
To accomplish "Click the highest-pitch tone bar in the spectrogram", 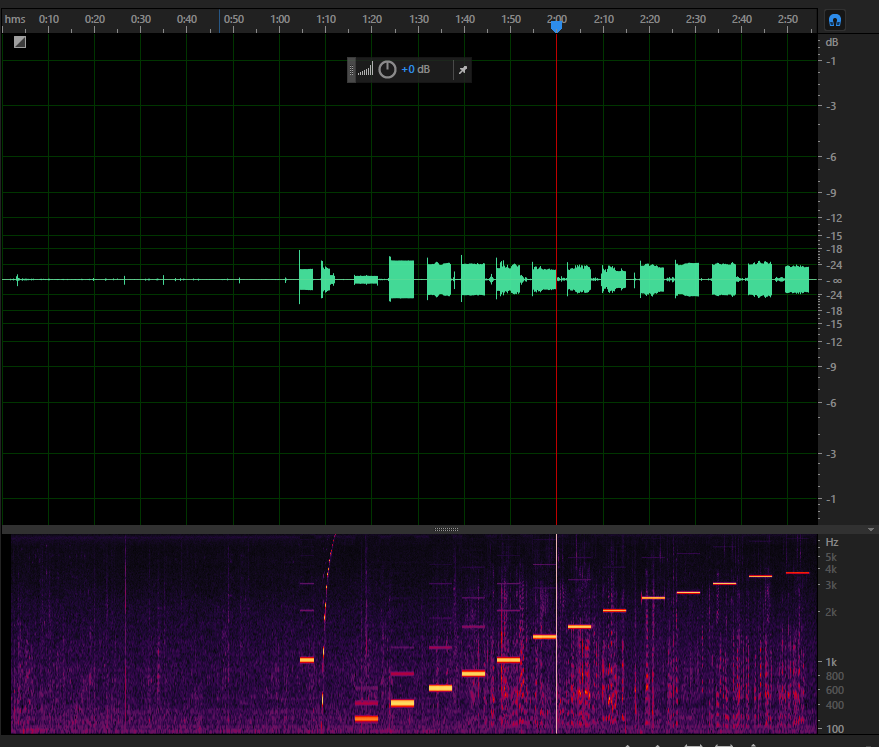I will tap(797, 573).
